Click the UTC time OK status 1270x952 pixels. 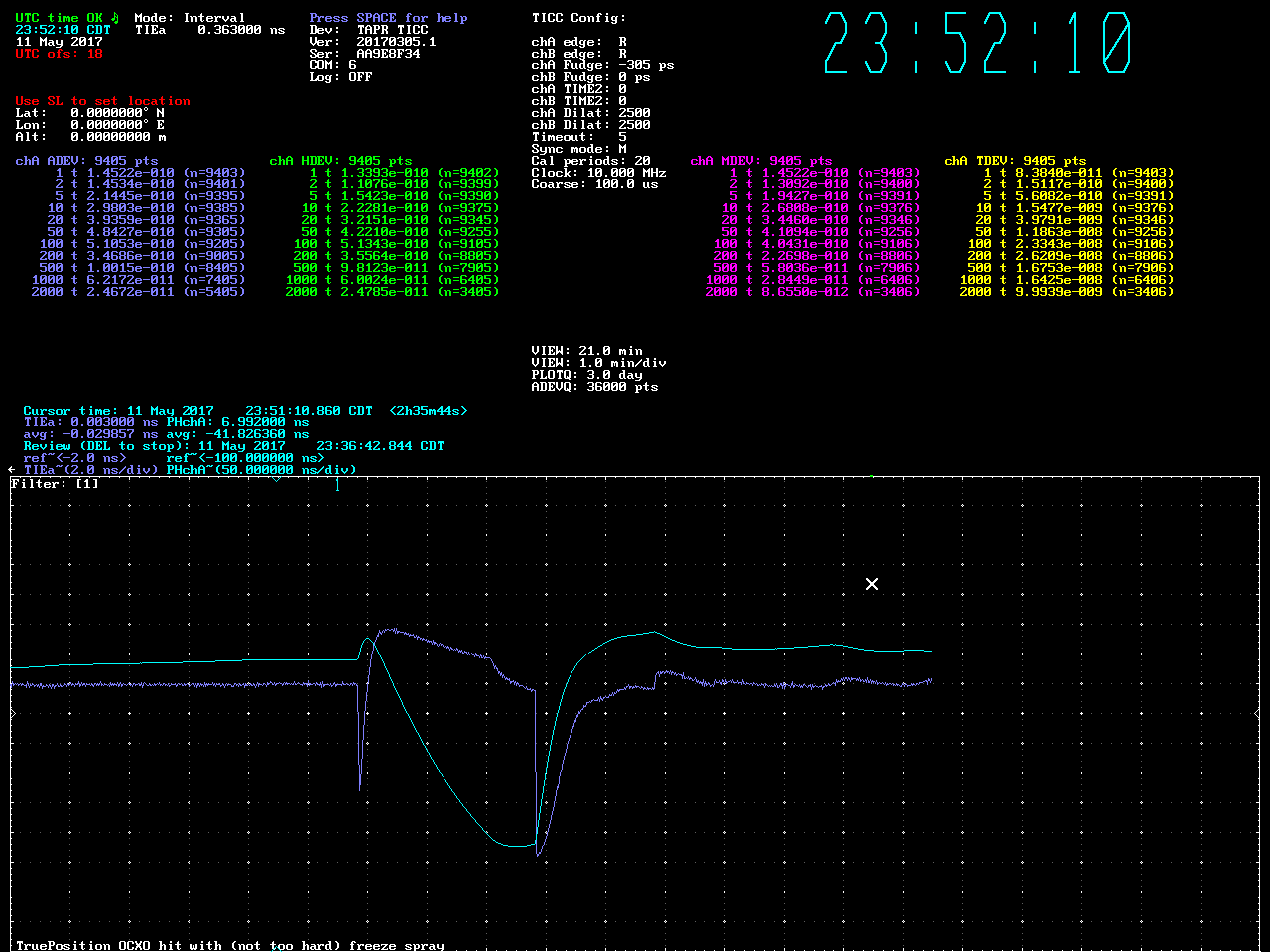coord(59,18)
